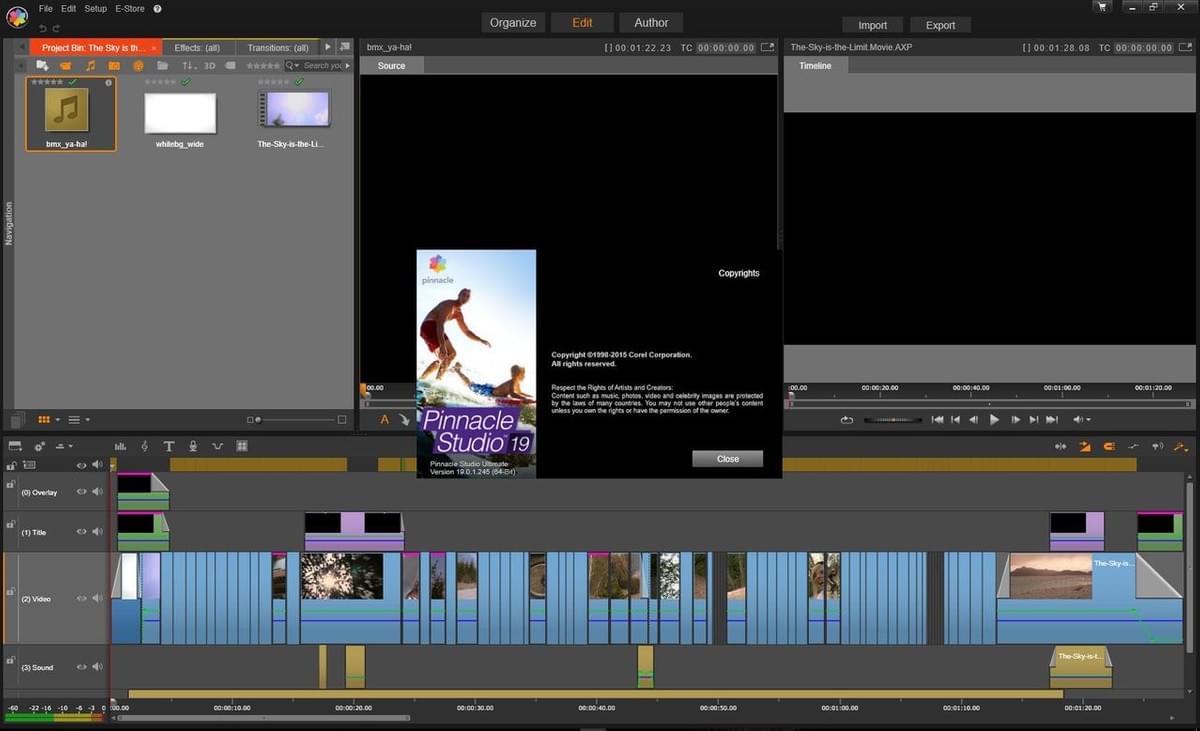This screenshot has height=731, width=1200.
Task: Mute the (3) Sound track
Action: point(98,667)
